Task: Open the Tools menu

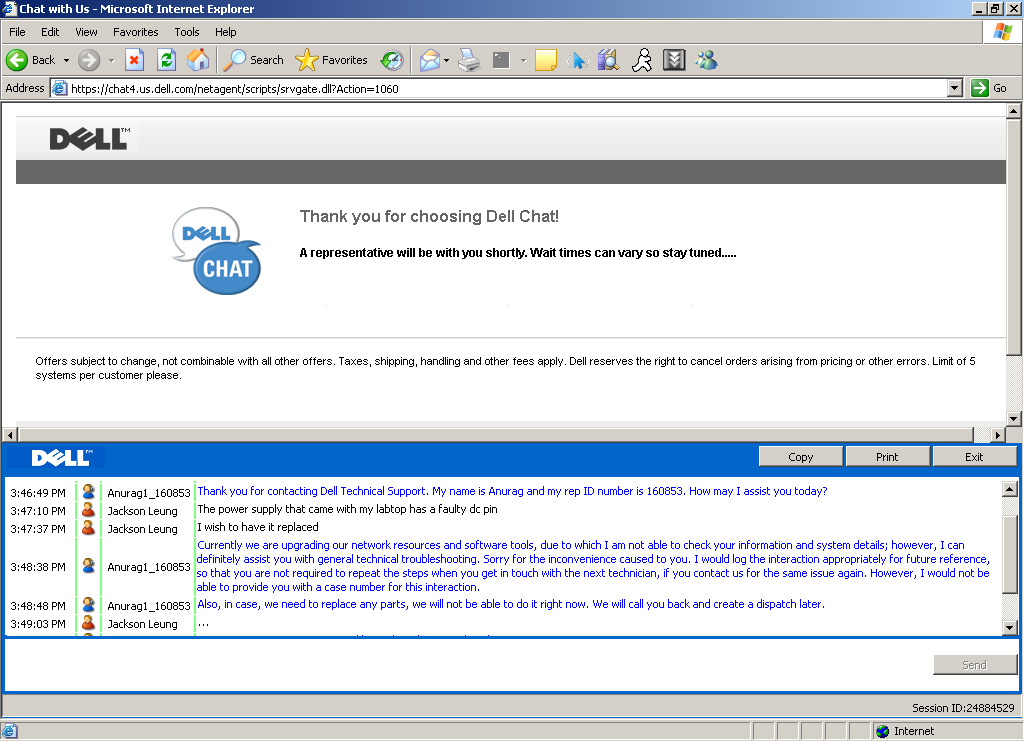Action: coord(186,32)
